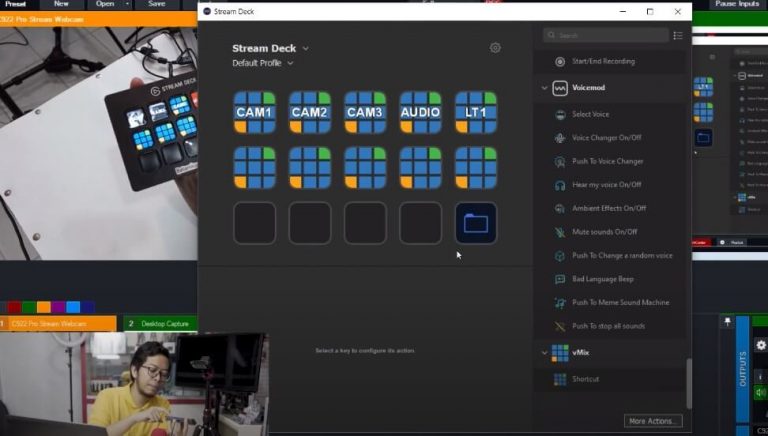768x436 pixels.
Task: Click Mute sounds On/Off action
Action: (604, 232)
